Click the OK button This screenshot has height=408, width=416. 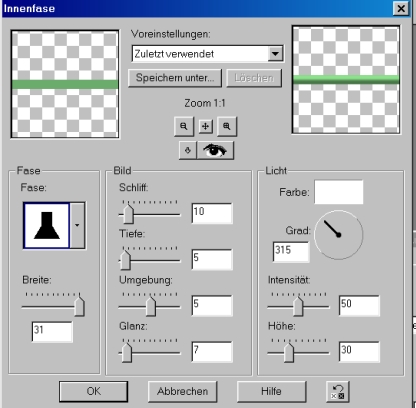pyautogui.click(x=93, y=391)
